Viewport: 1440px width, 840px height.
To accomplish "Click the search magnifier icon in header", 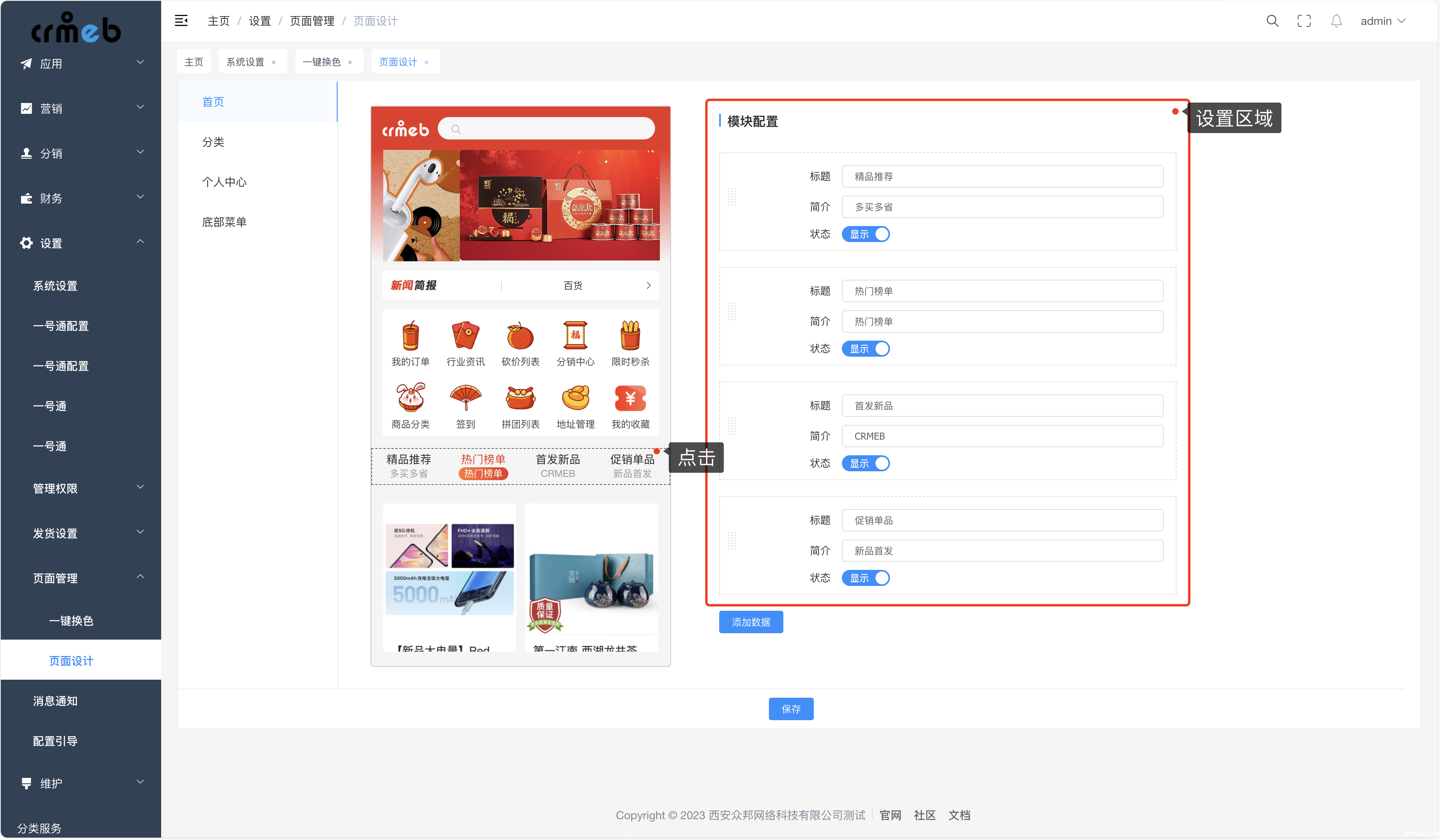I will 1272,21.
